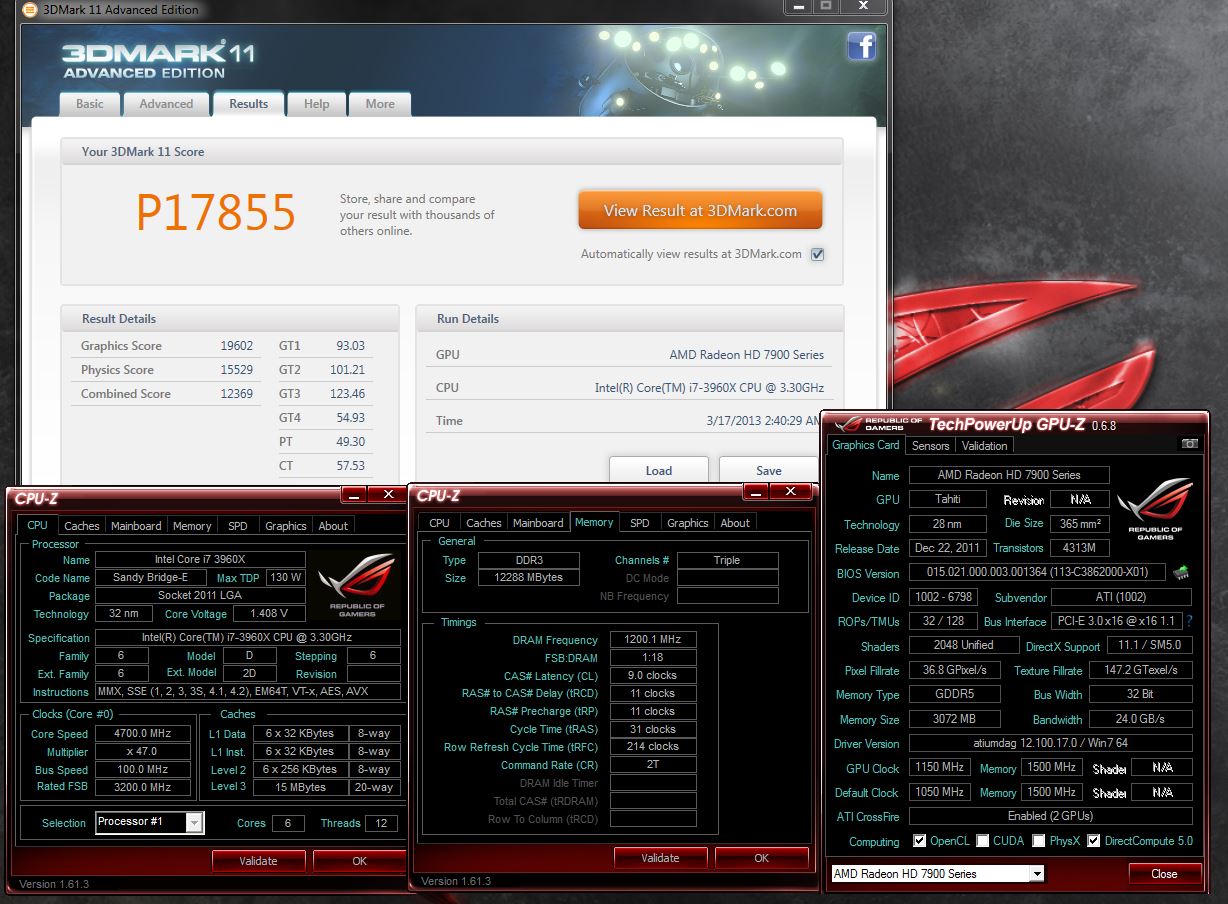
Task: Toggle PhysX checkbox in GPU-Z
Action: pos(1039,841)
